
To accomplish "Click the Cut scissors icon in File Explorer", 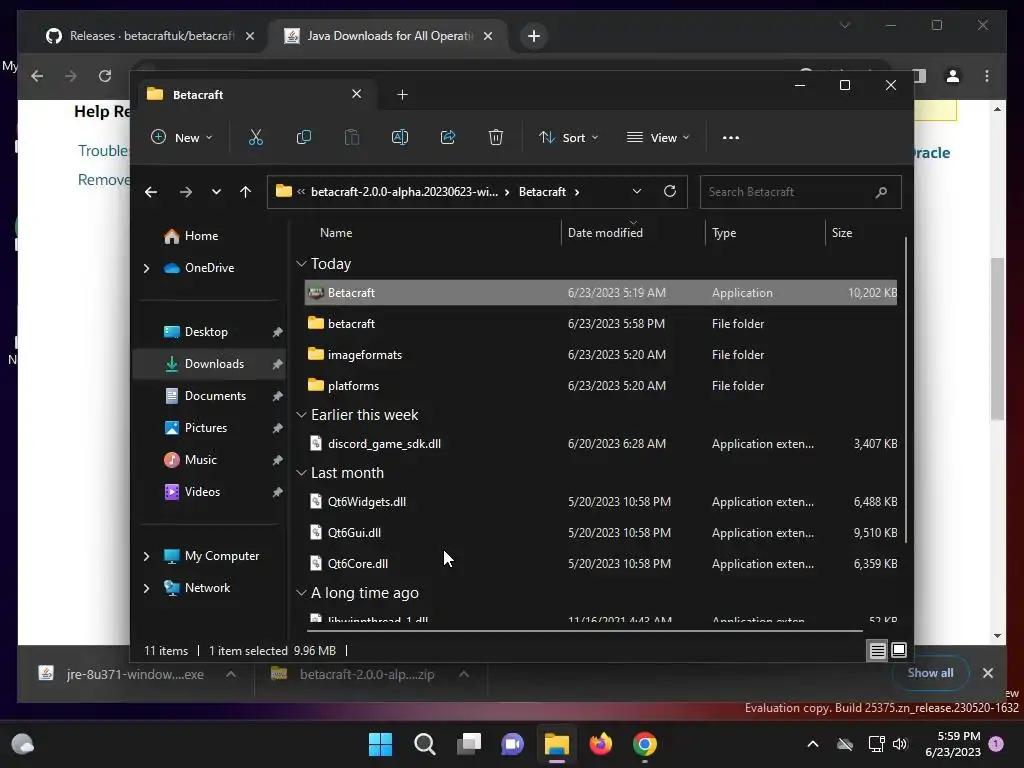I will pos(255,138).
